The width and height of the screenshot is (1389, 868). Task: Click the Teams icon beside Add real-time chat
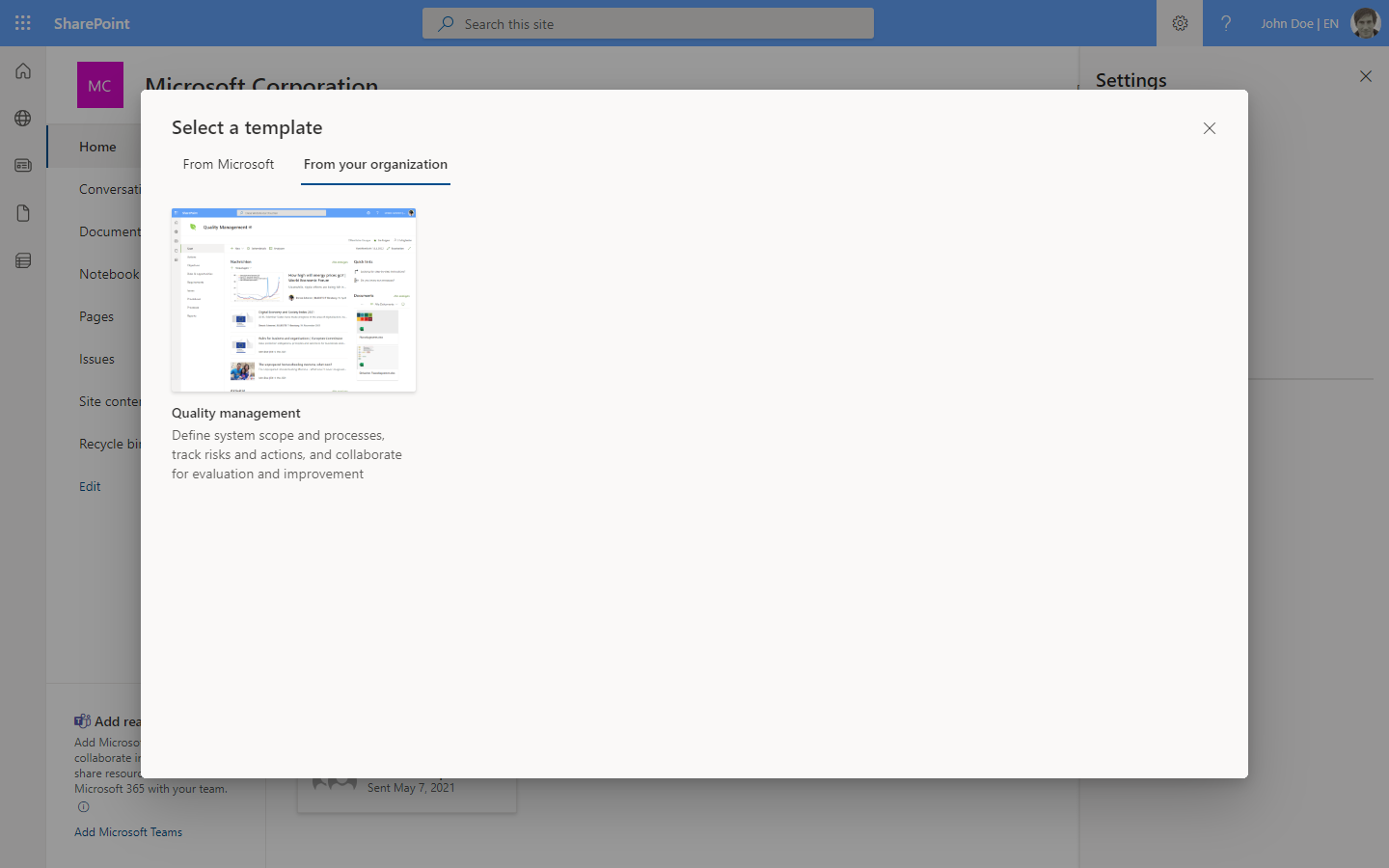coord(83,720)
